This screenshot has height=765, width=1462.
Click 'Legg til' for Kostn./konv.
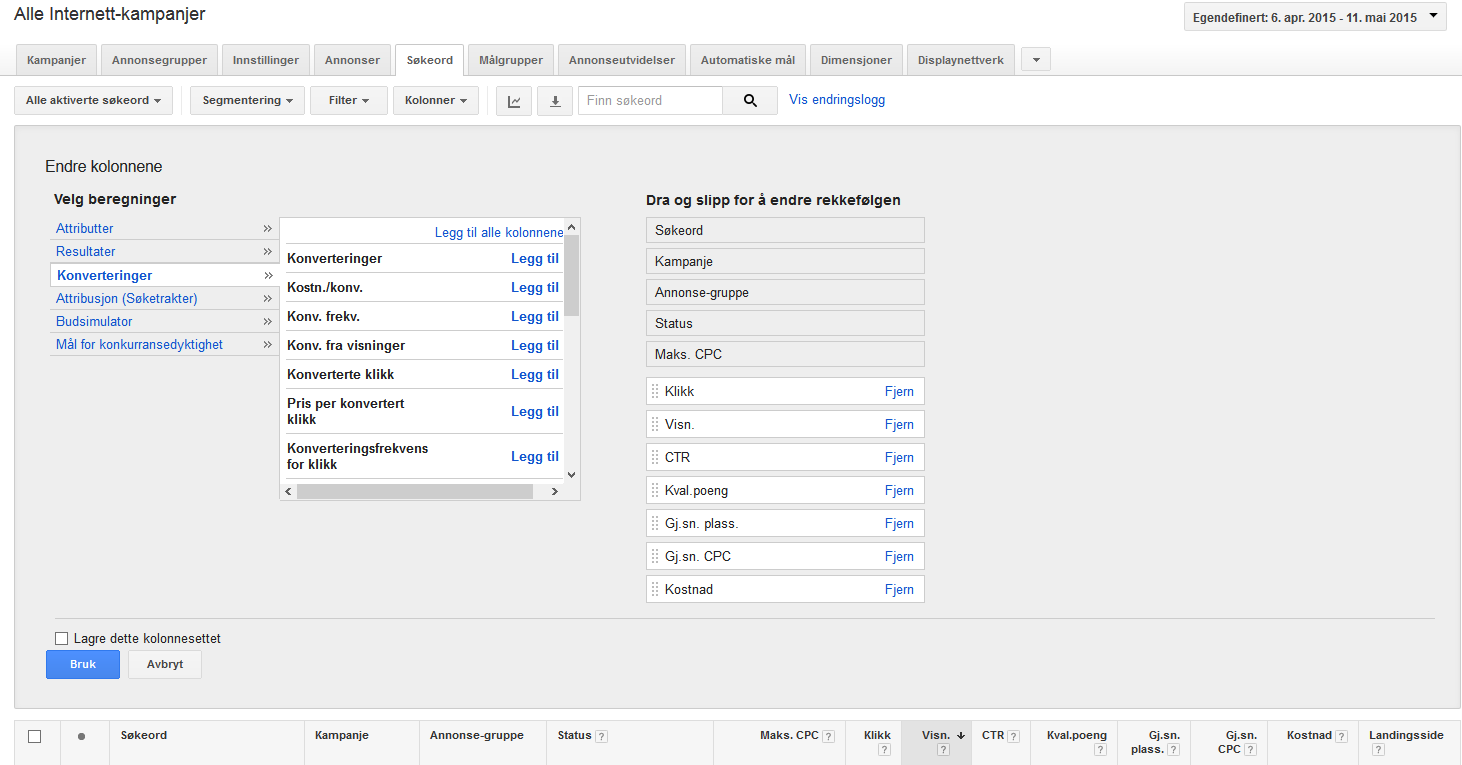535,287
